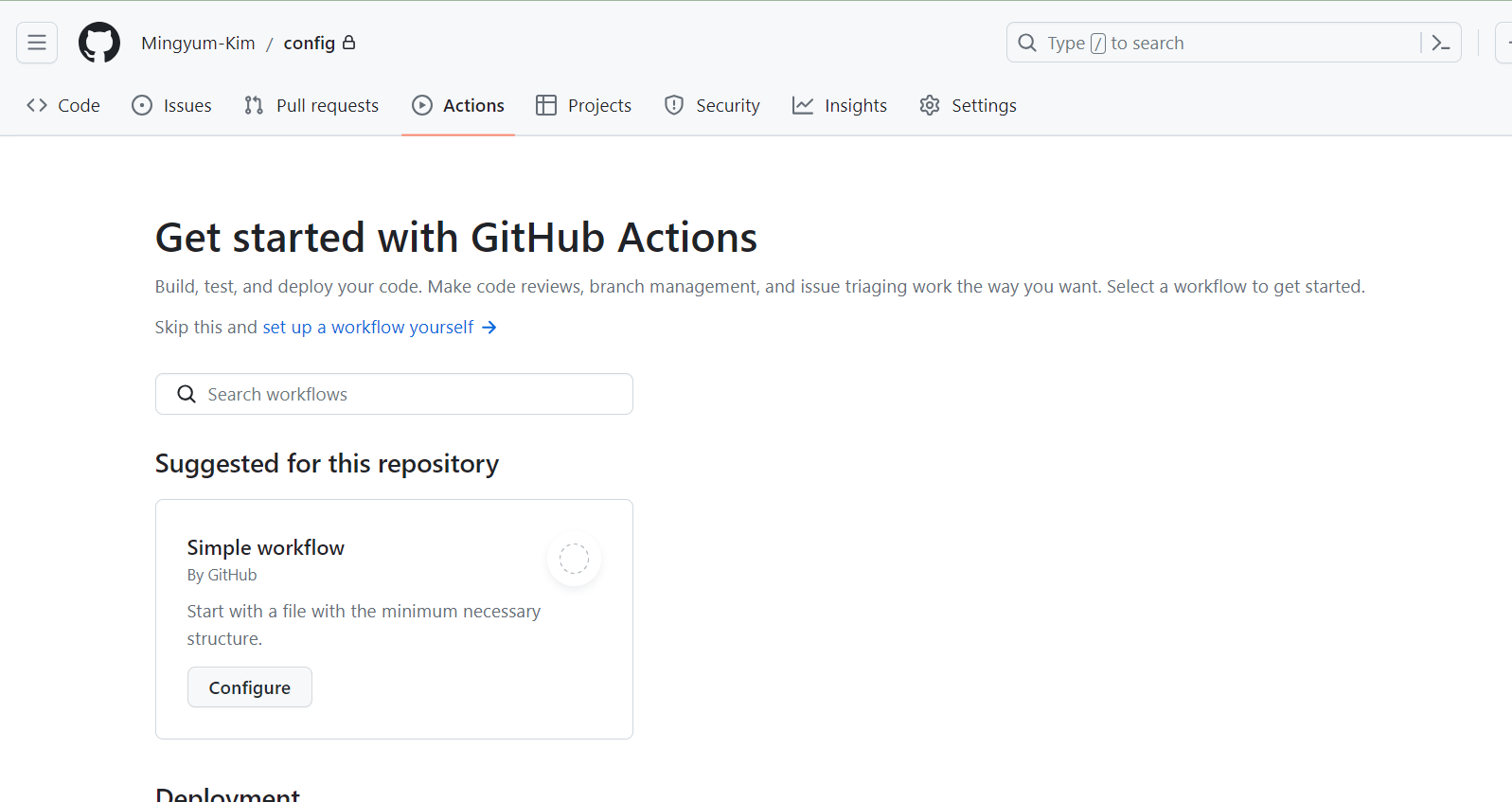Configure the Simple workflow

coord(250,687)
